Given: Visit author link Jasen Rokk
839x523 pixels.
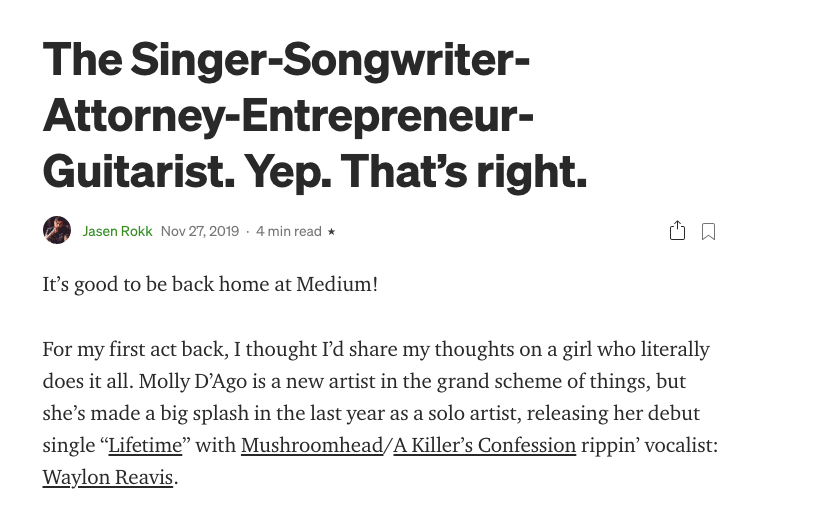Looking at the screenshot, I should 117,231.
